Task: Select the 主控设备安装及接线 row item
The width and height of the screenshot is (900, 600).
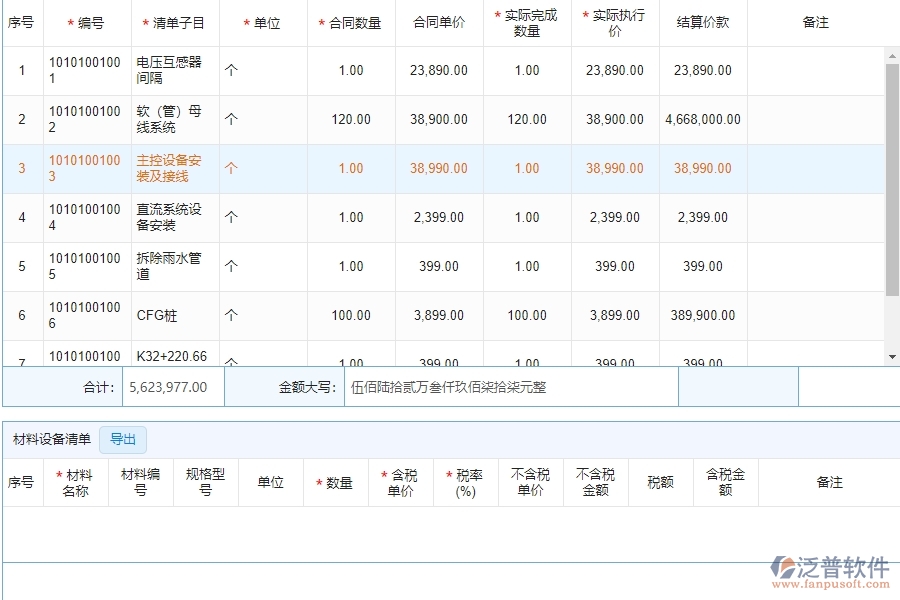Action: (170, 169)
